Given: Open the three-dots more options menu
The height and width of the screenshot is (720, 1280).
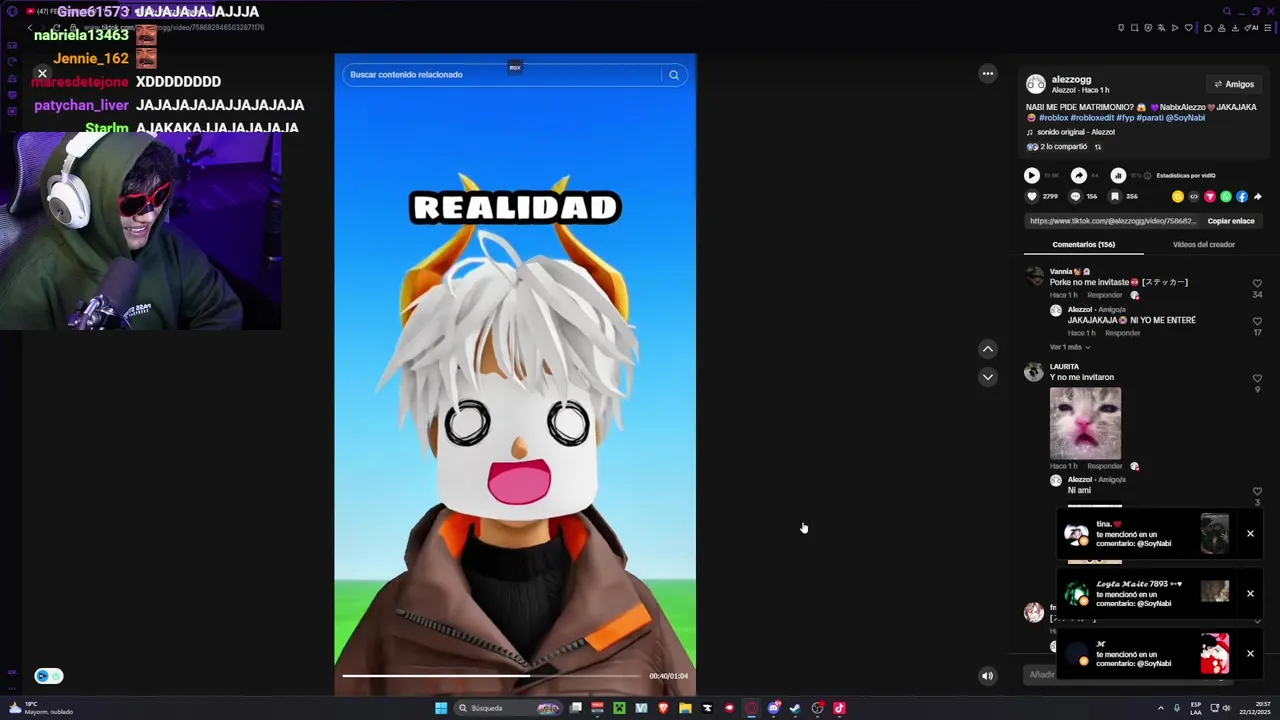Looking at the screenshot, I should 988,73.
